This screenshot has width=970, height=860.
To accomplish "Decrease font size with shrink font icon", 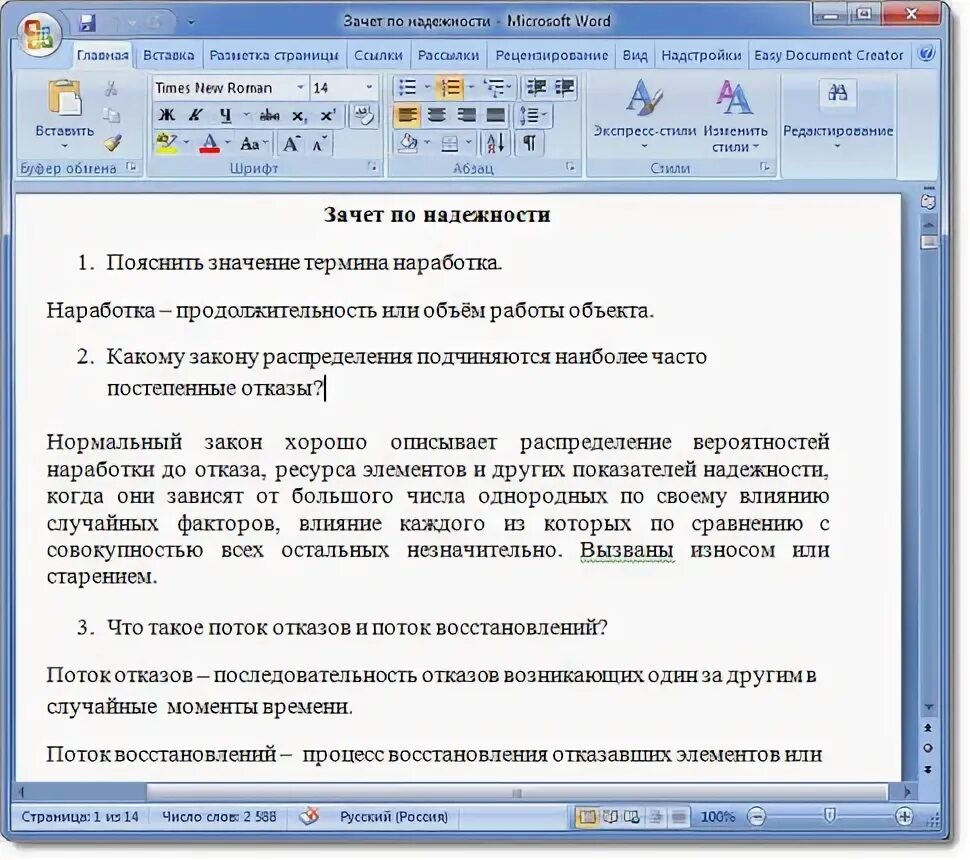I will [x=319, y=144].
